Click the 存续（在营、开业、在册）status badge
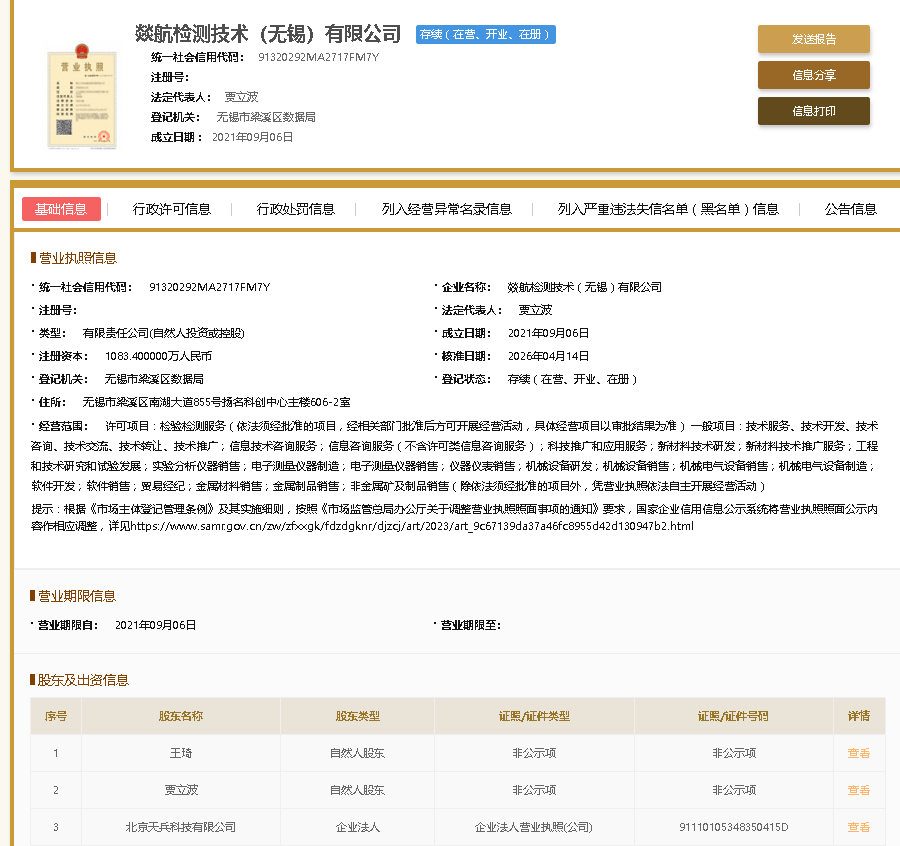 pyautogui.click(x=485, y=35)
